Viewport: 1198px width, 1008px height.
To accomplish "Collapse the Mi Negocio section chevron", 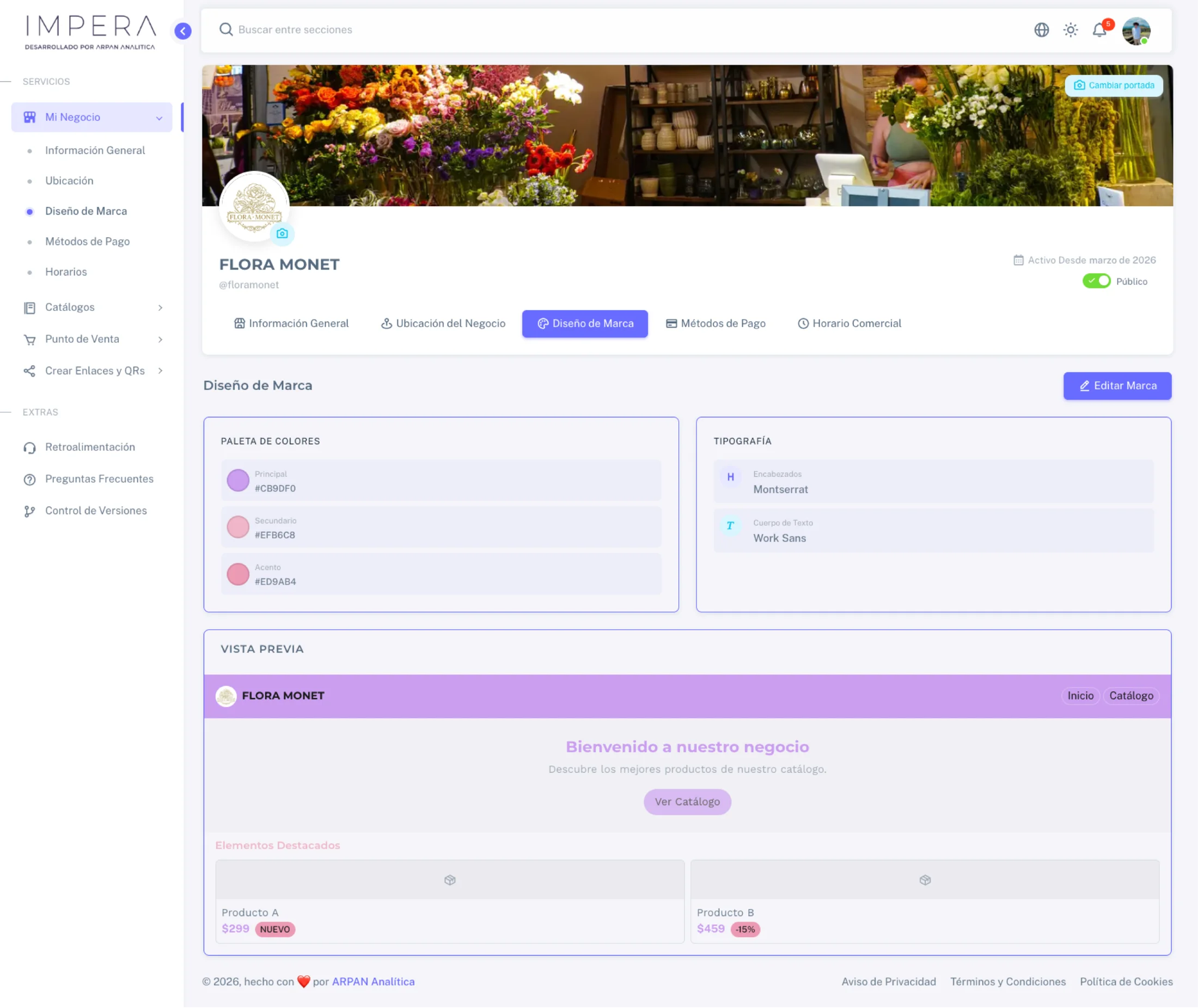I will 159,117.
